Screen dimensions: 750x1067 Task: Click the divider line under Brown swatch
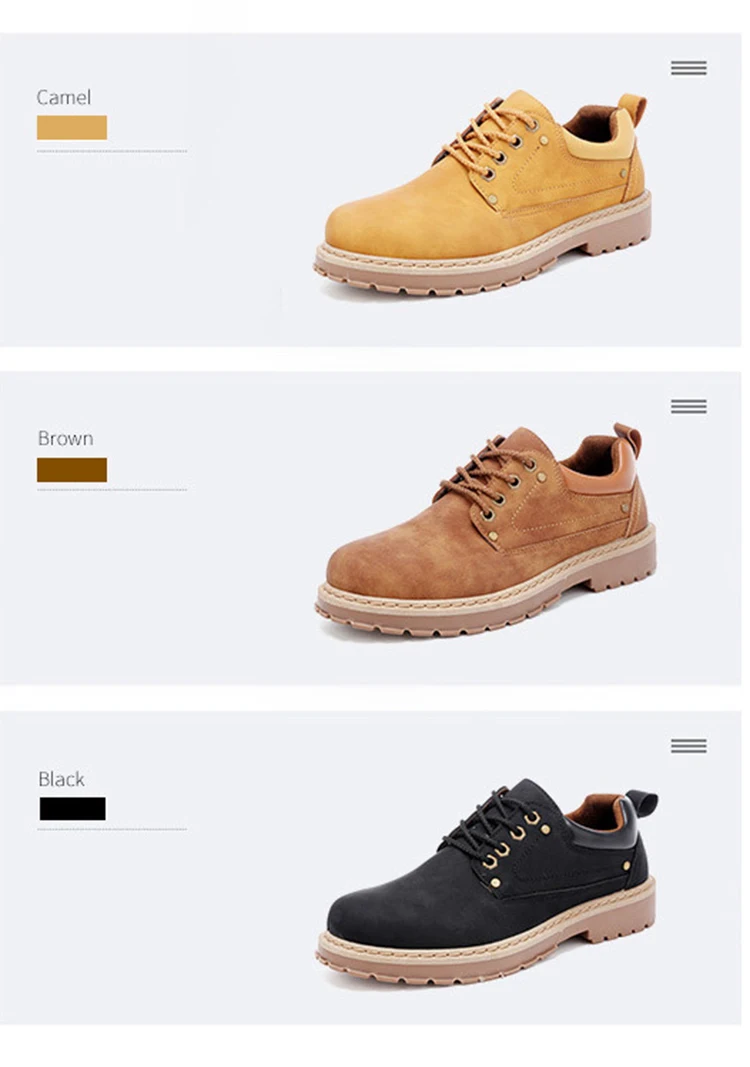112,489
